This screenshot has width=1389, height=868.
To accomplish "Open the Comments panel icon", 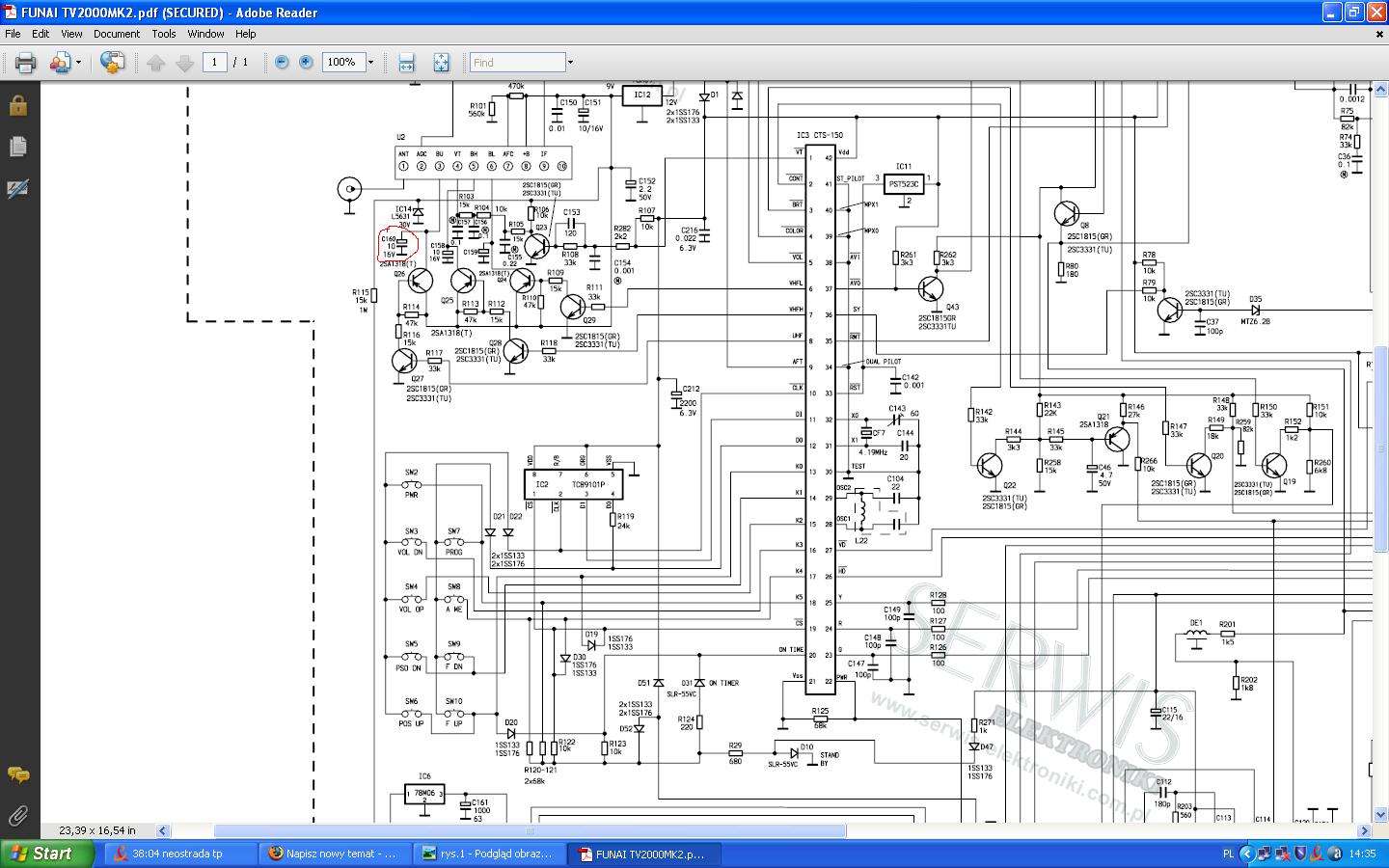I will pyautogui.click(x=17, y=774).
